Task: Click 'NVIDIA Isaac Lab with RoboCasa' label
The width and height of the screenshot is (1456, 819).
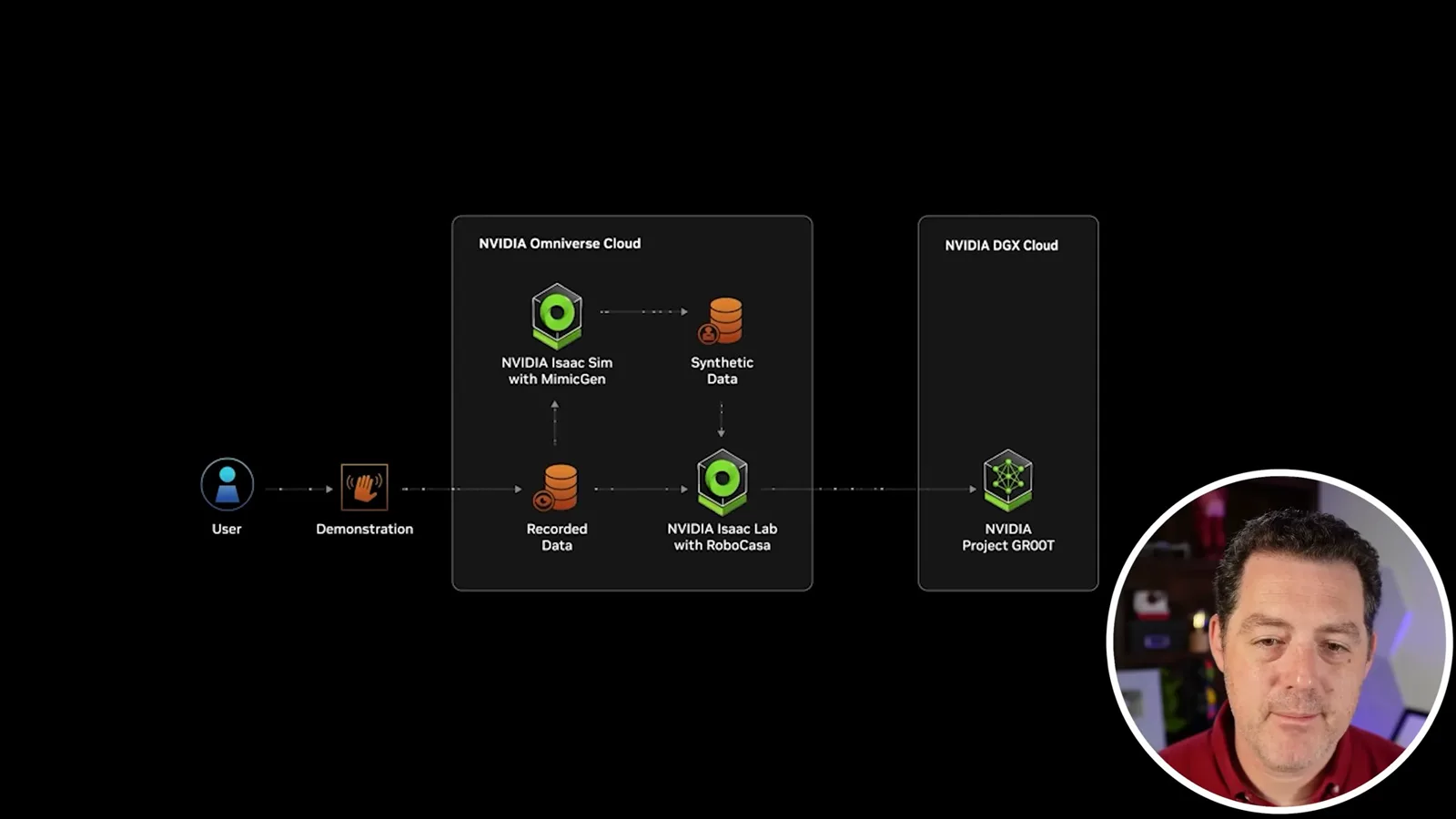Action: [723, 537]
